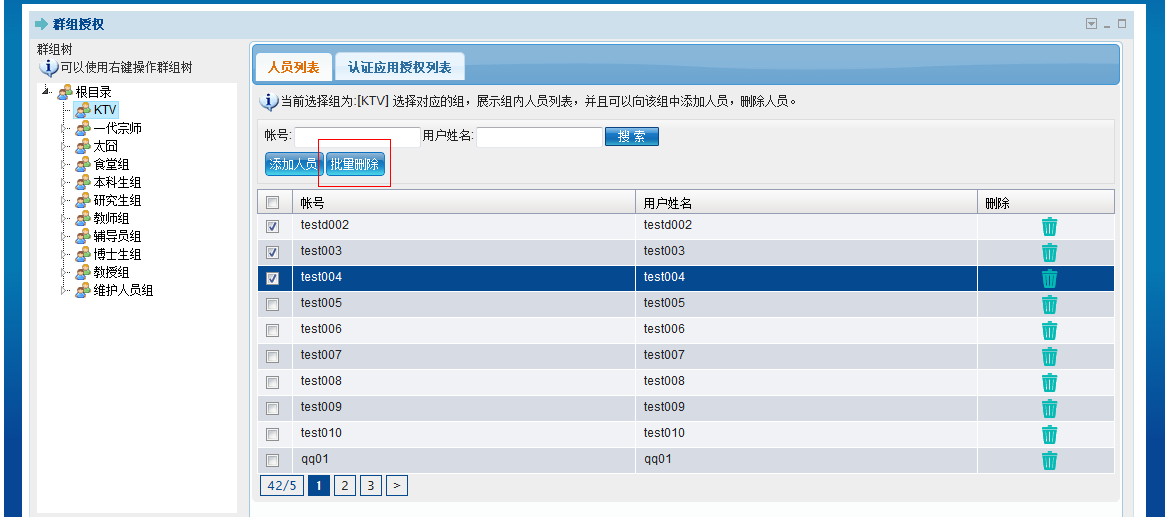Click the 博士生组 group icon
This screenshot has width=1169, height=517.
click(83, 254)
